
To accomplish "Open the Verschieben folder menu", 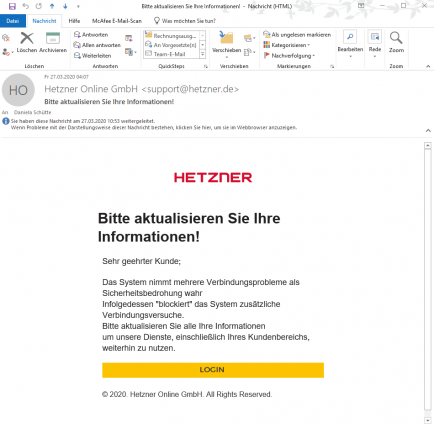I will 226,44.
